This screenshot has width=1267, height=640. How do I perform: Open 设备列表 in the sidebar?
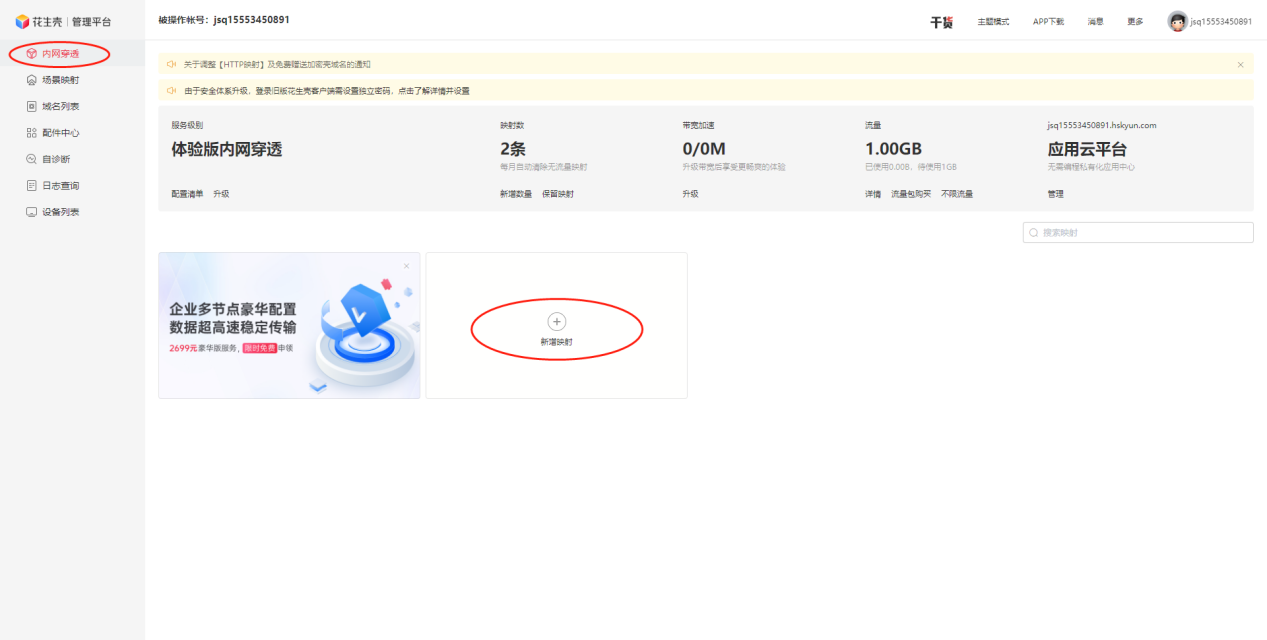[60, 212]
